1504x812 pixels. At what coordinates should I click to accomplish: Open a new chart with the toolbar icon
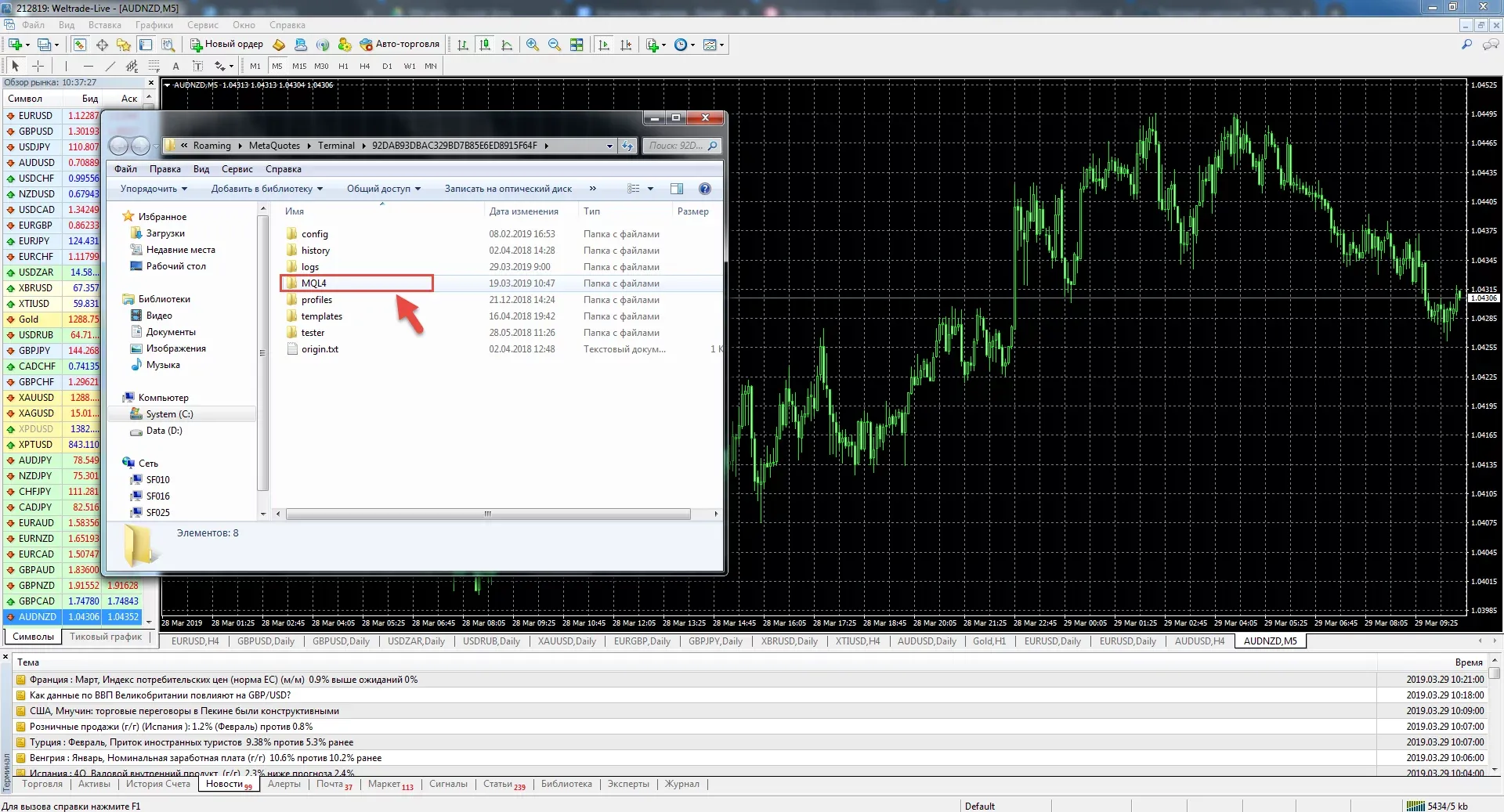[15, 45]
